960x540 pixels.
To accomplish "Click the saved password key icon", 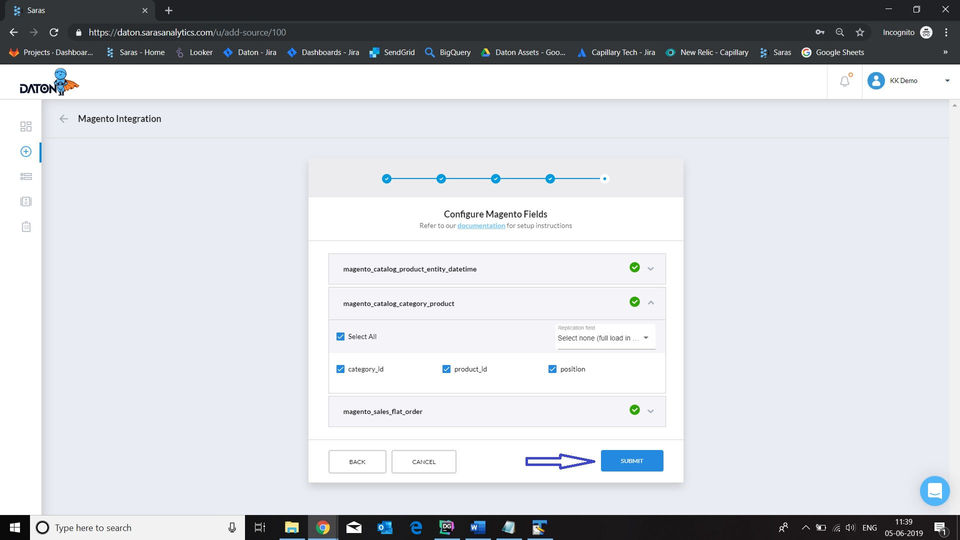I will coord(820,32).
